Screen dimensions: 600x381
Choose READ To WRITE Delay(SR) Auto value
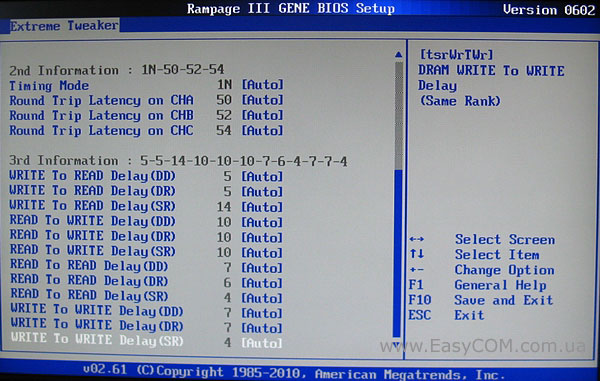pos(262,252)
